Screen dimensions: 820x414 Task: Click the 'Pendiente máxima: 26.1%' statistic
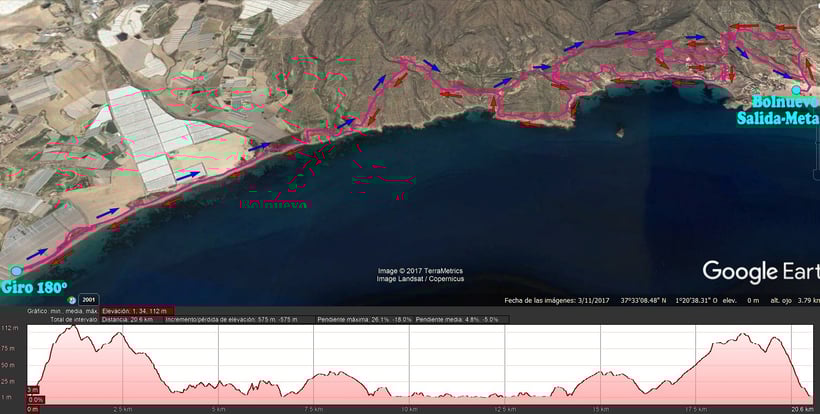coord(364,319)
